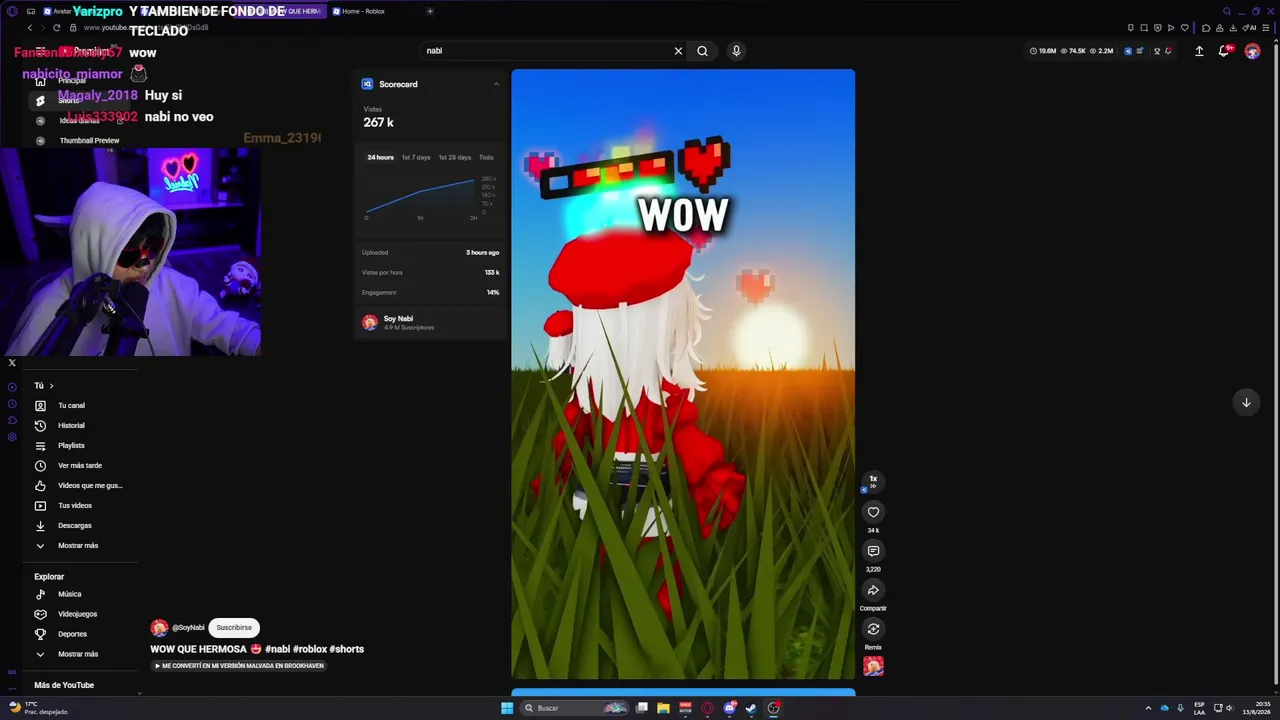1280x720 pixels.
Task: Select the 1st 28 days tab
Action: click(x=455, y=157)
